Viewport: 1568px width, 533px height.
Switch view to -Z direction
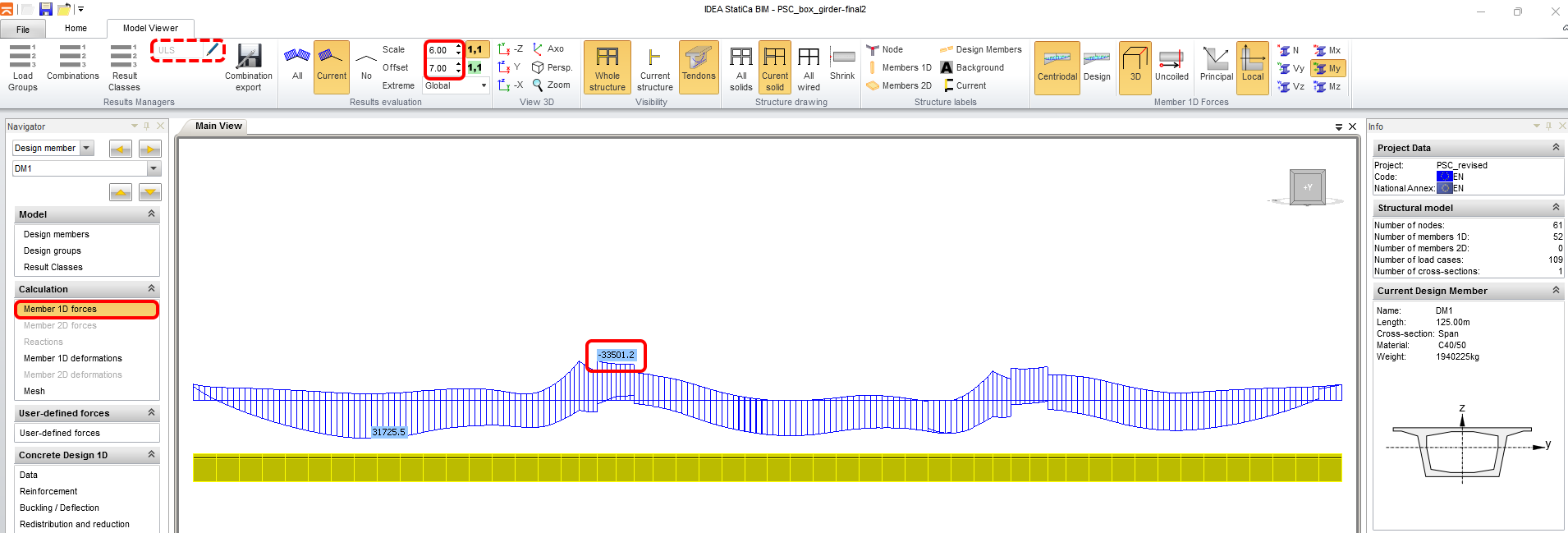tap(510, 49)
